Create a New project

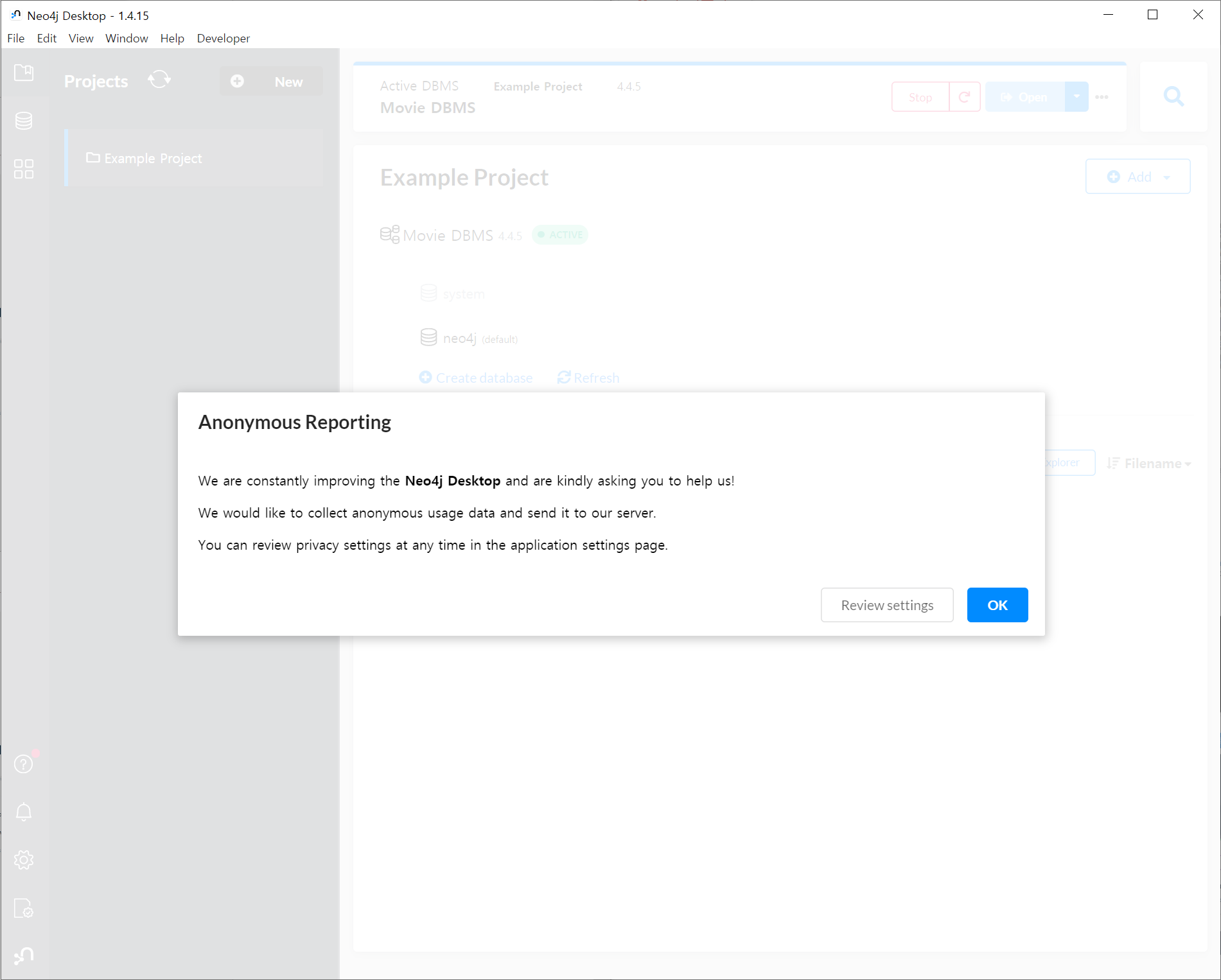[271, 82]
